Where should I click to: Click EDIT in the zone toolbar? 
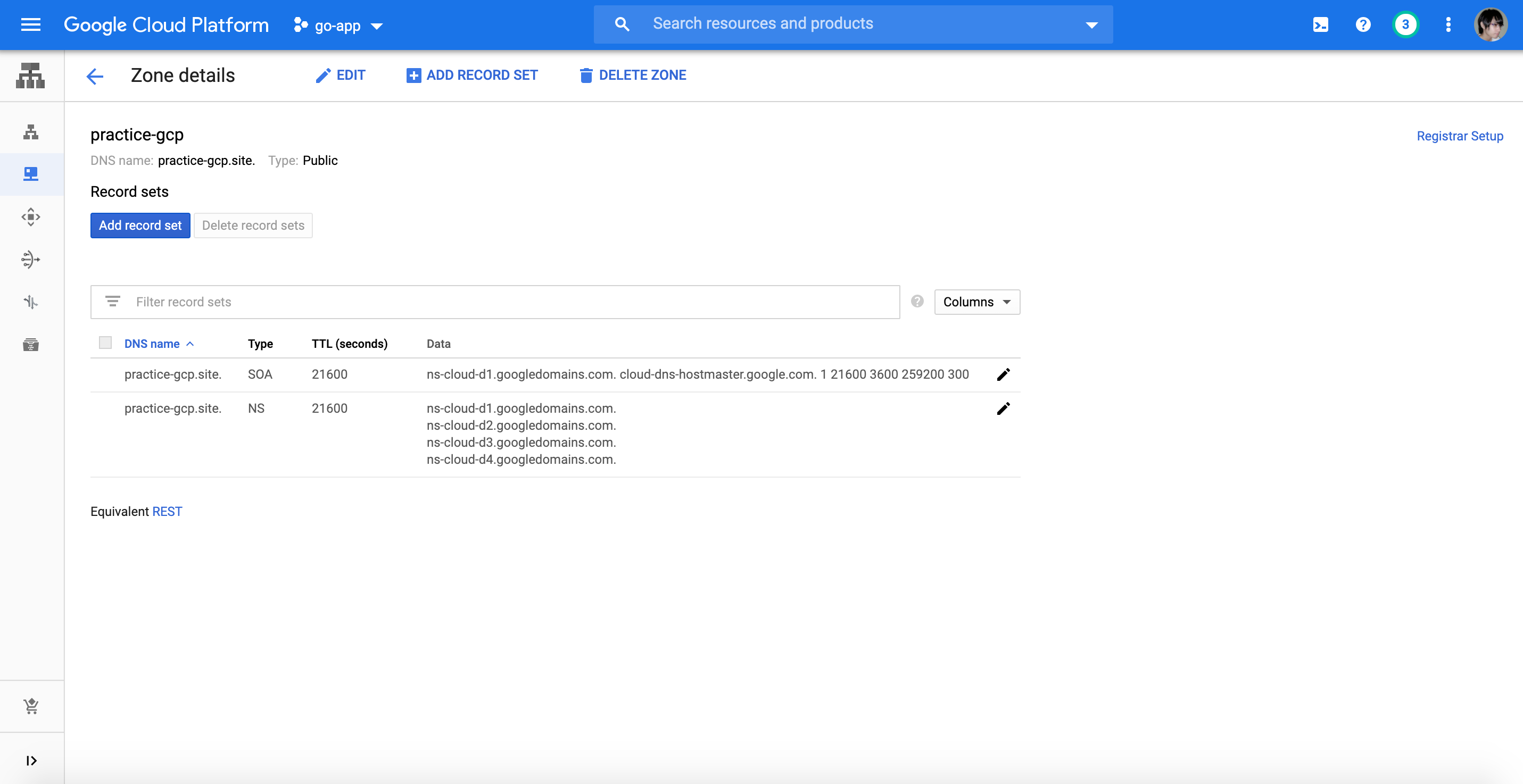(341, 75)
